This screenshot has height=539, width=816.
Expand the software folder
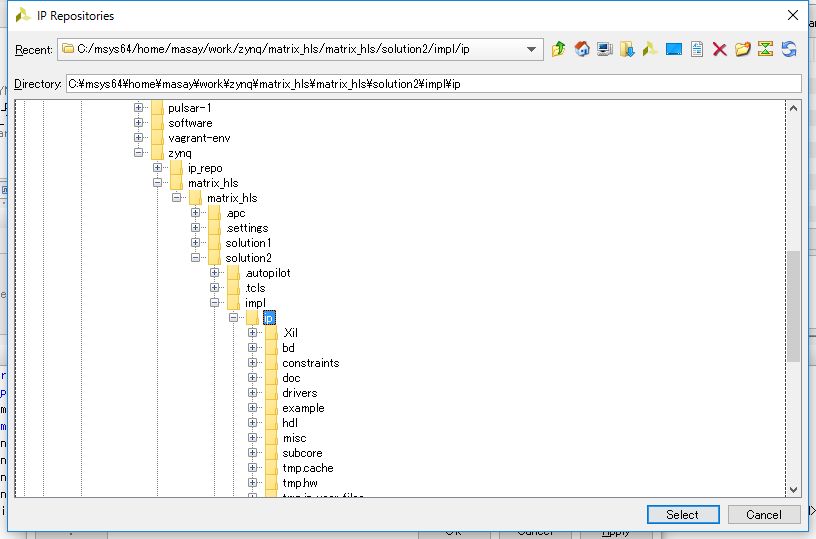coord(138,123)
